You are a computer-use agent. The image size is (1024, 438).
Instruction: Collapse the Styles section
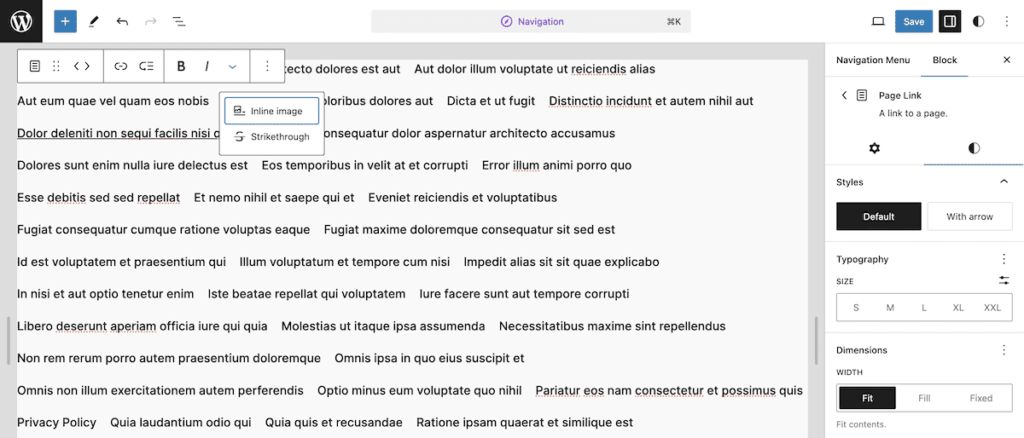coord(1004,182)
